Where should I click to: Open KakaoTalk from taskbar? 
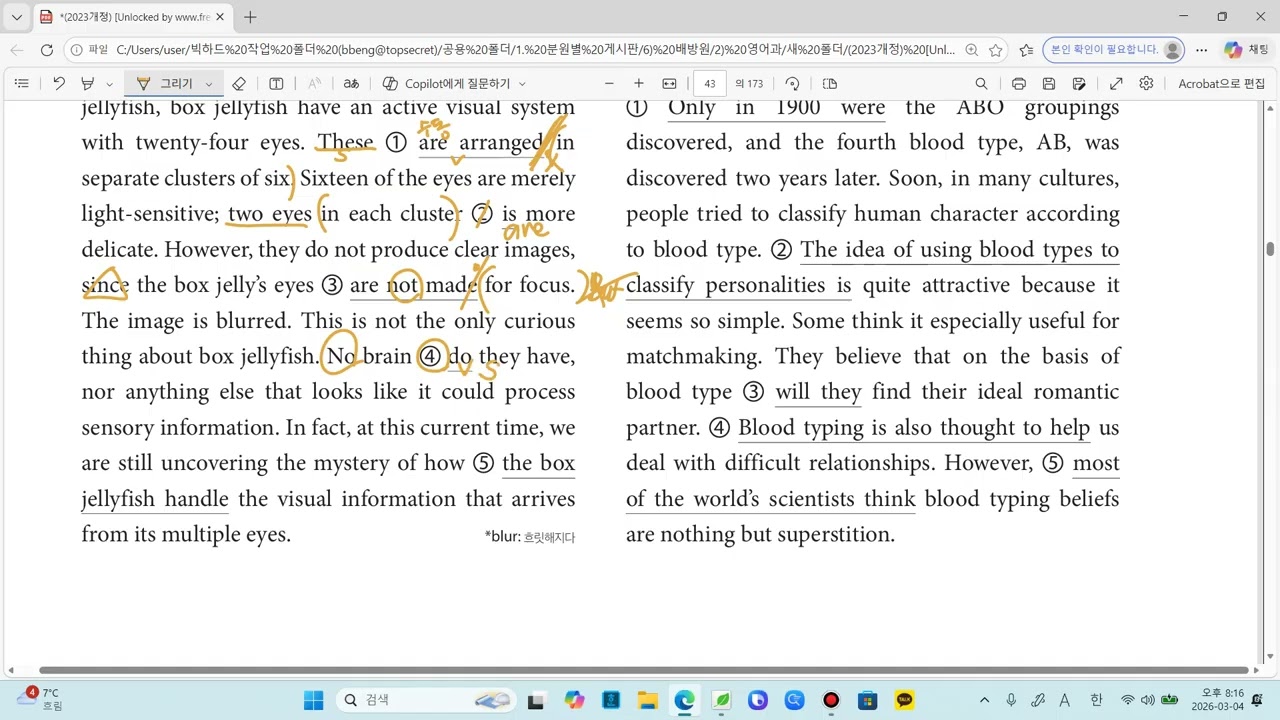tap(905, 700)
